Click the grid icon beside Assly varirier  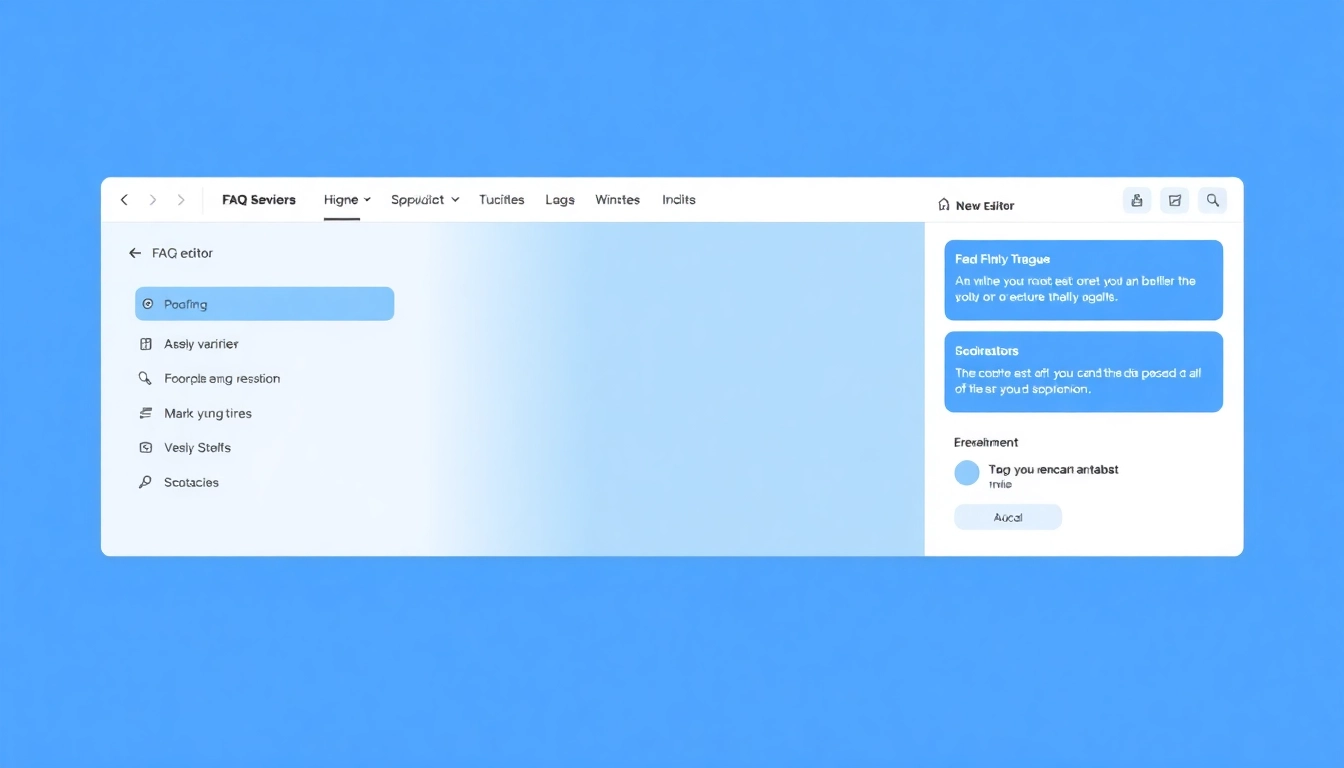pyautogui.click(x=146, y=344)
